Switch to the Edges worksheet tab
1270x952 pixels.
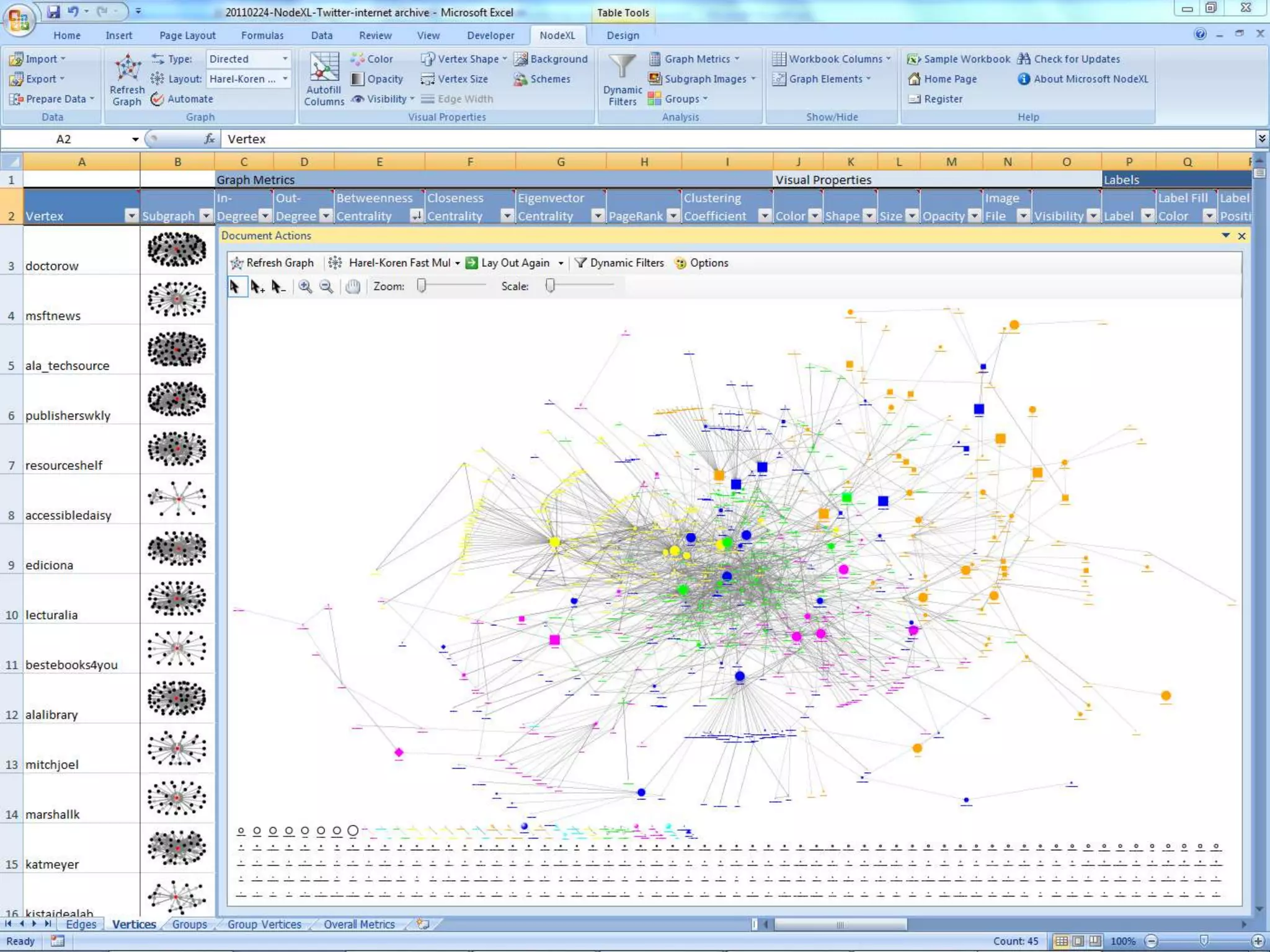tap(81, 924)
